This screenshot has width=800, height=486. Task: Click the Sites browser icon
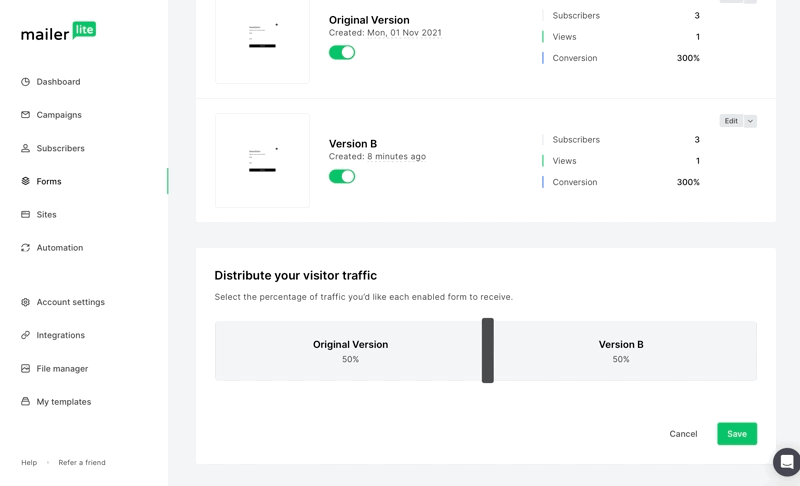[26, 214]
